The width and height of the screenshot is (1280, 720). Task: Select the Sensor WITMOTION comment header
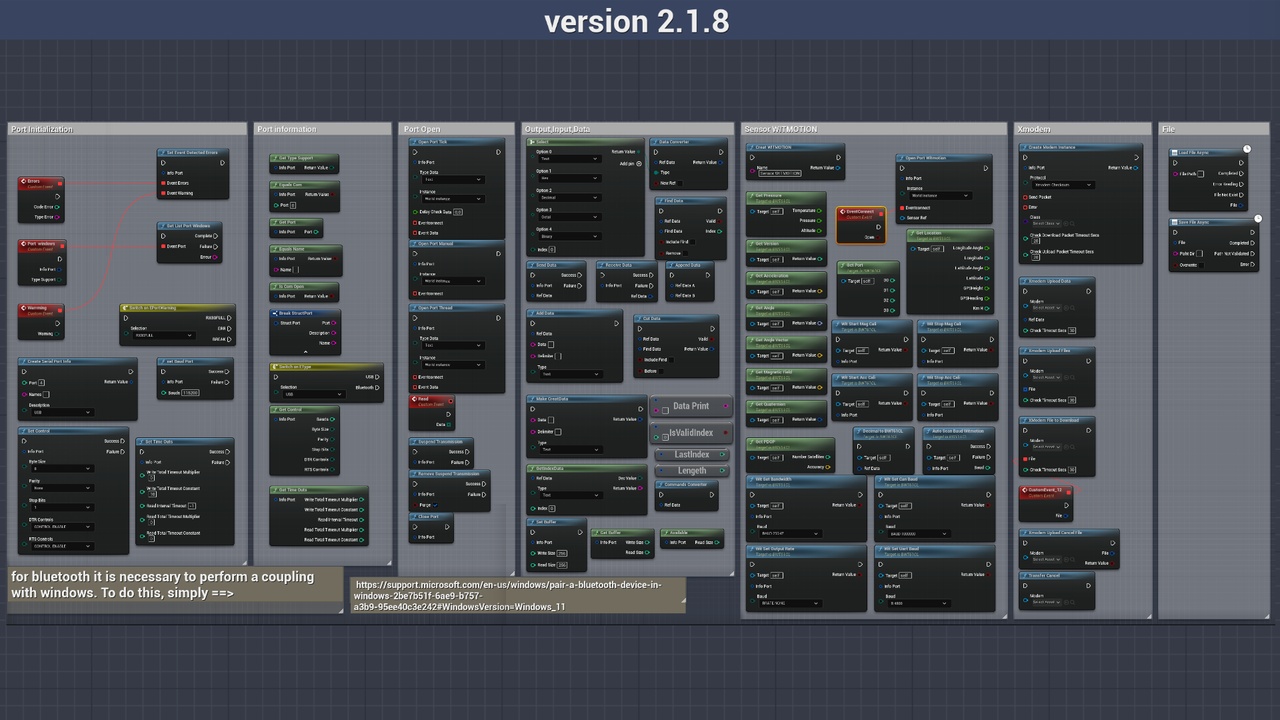tap(874, 129)
